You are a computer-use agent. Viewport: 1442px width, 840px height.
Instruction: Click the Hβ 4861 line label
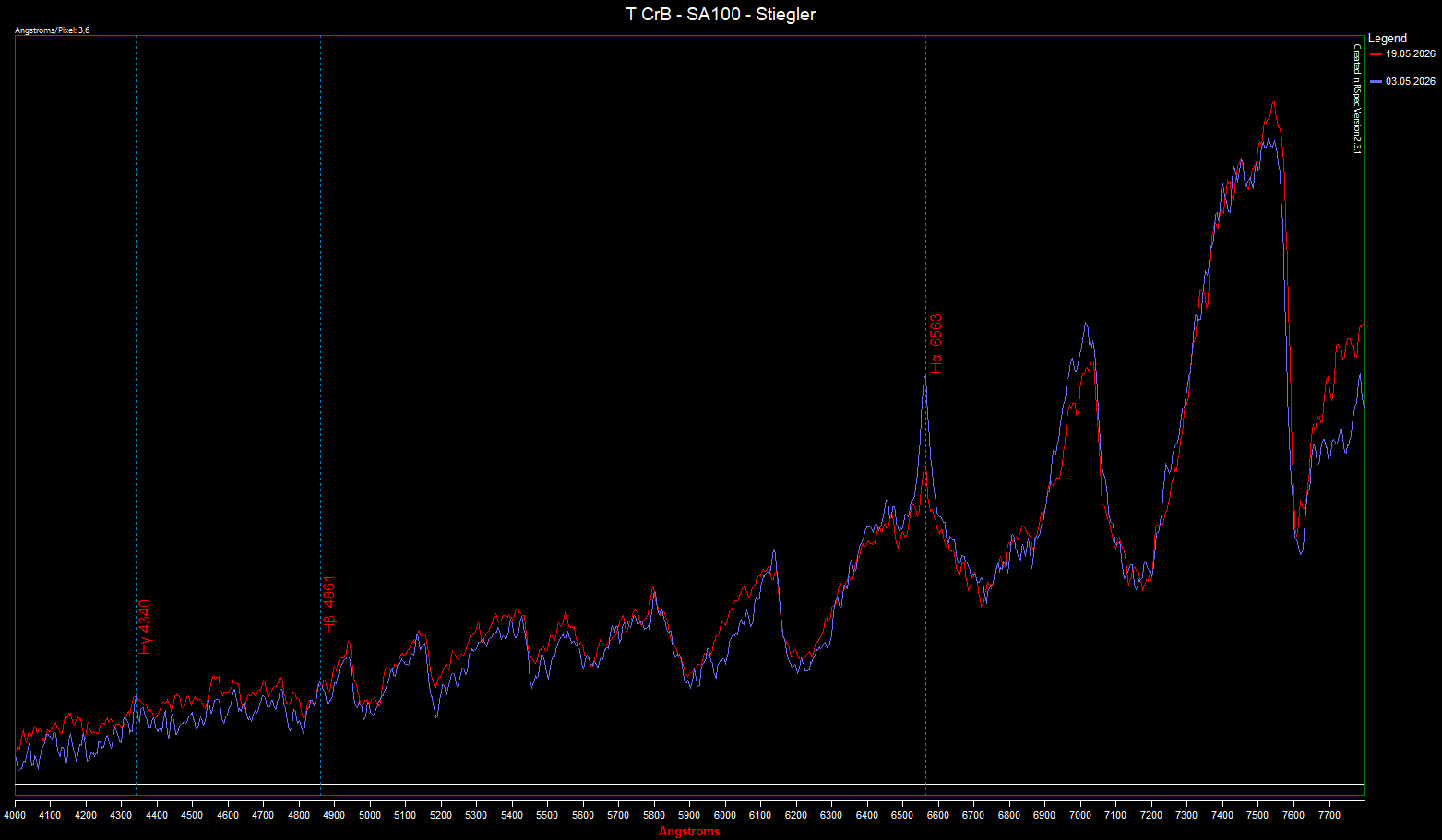[x=329, y=605]
